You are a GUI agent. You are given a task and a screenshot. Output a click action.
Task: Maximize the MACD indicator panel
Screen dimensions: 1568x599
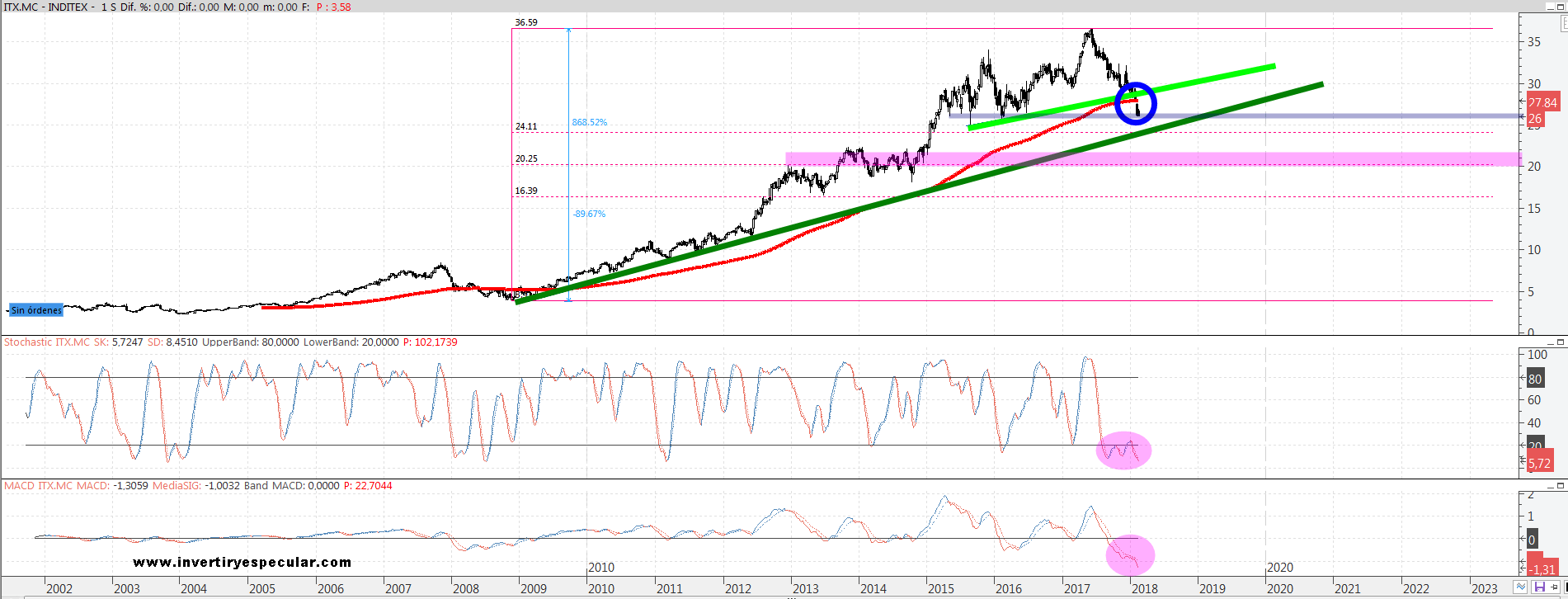(x=1560, y=485)
